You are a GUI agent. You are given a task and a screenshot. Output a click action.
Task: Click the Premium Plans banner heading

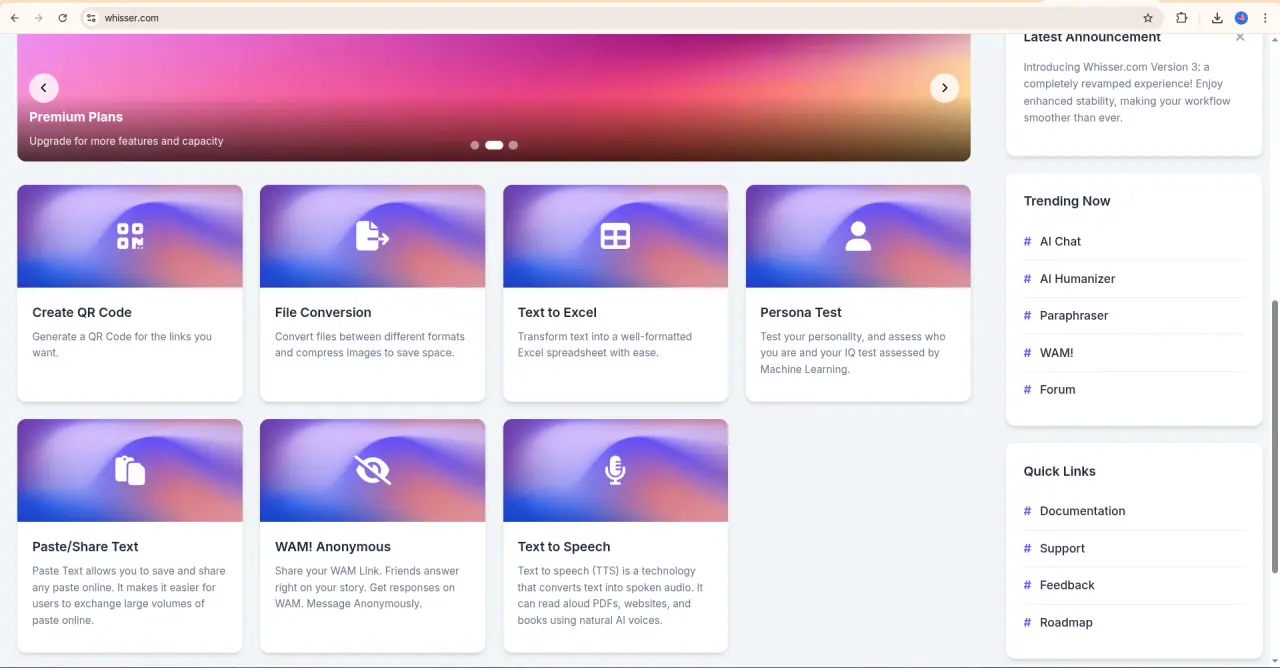76,117
